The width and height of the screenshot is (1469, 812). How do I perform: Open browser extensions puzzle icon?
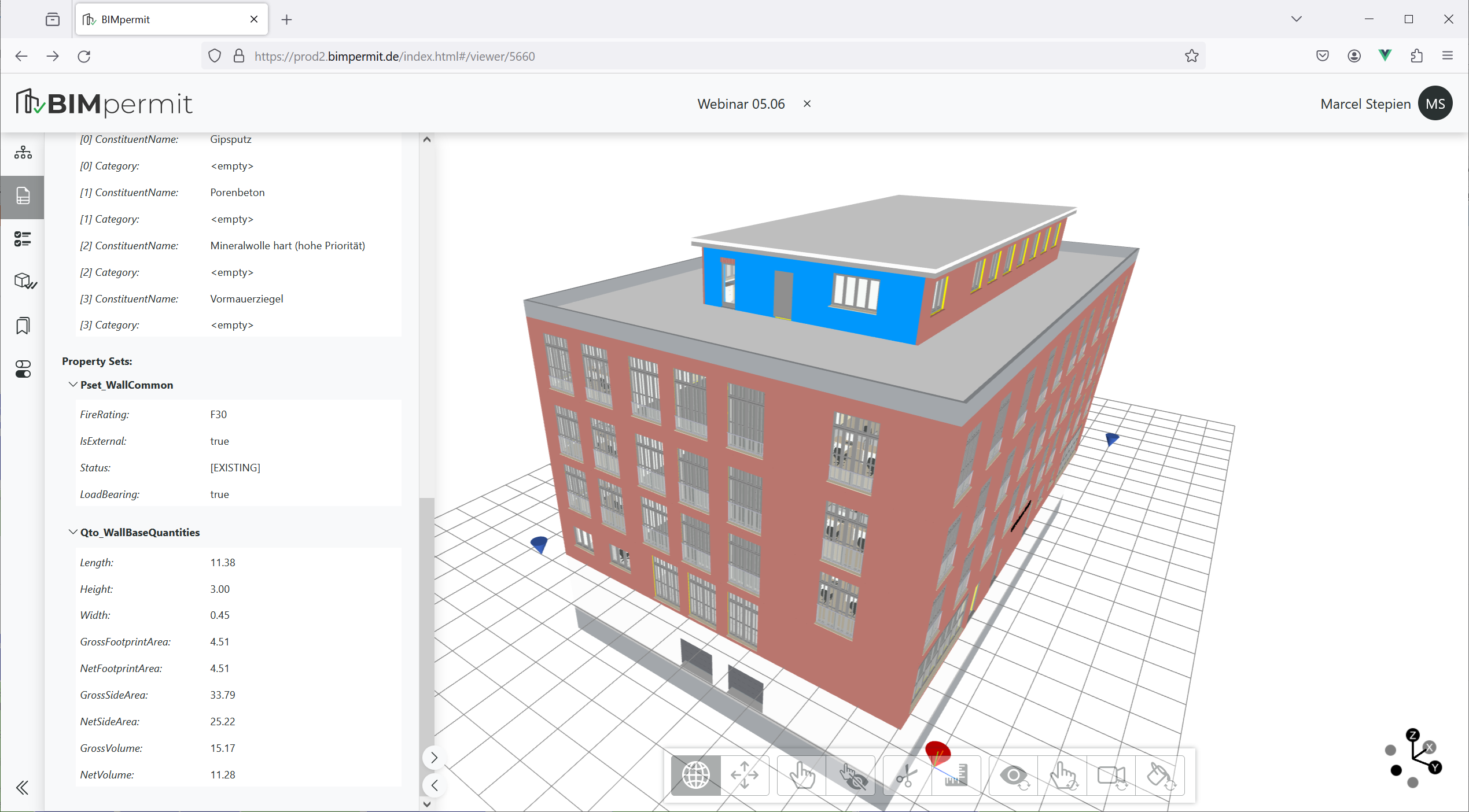pos(1417,56)
